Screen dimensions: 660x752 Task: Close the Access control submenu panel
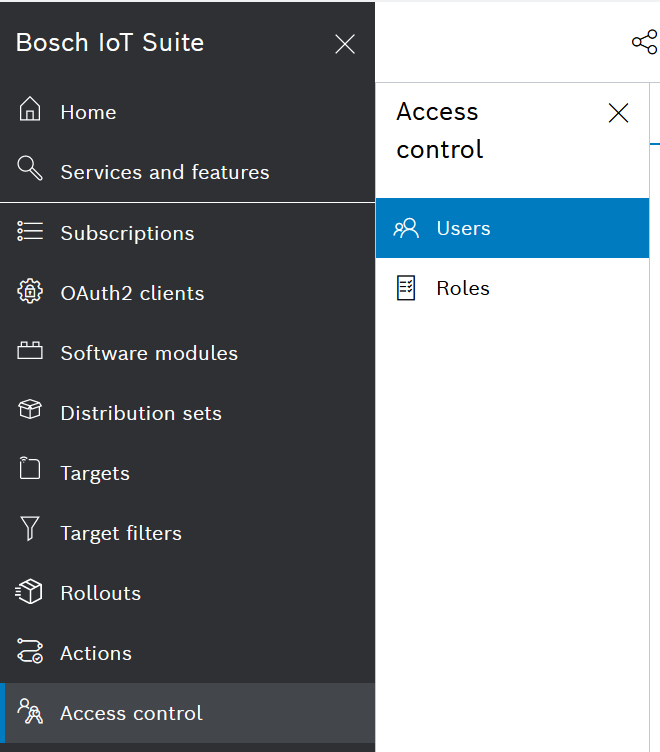[x=619, y=113]
